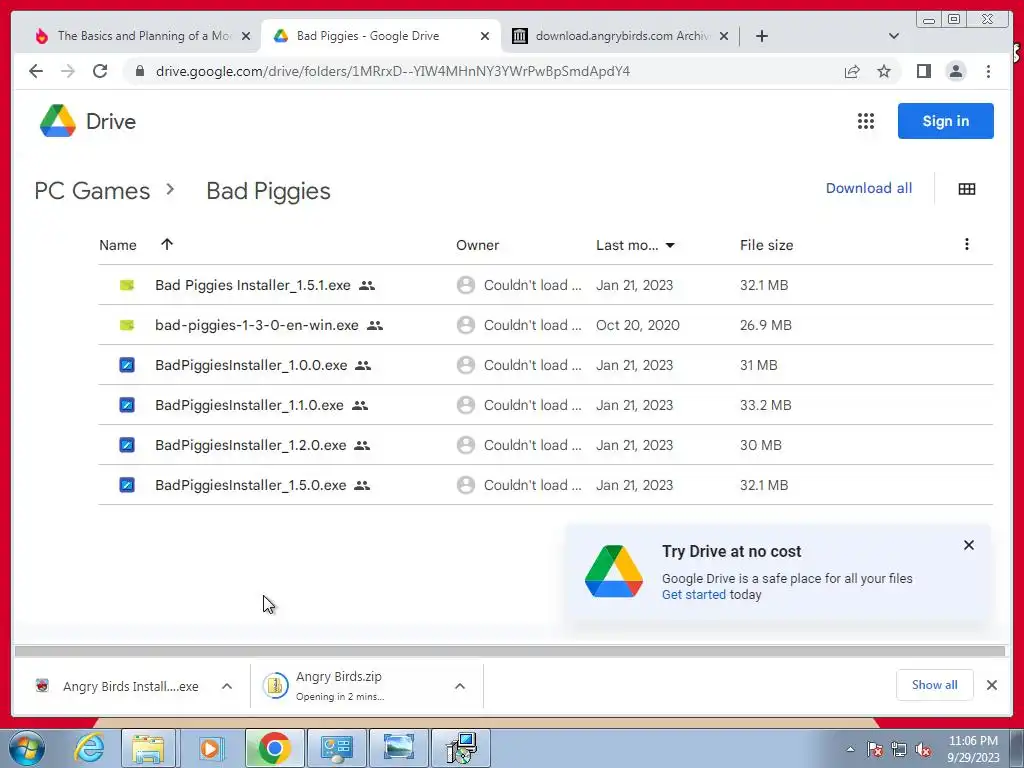
Task: Close the downloads bar
Action: tap(991, 685)
